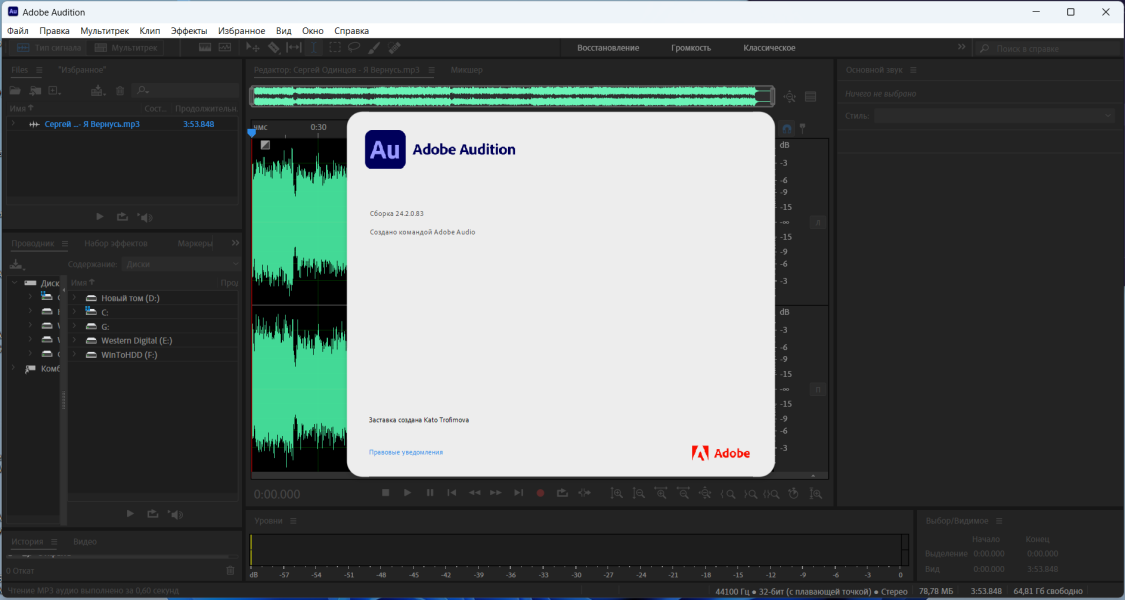Expand the WinToHDD (F:) drive

pos(75,355)
